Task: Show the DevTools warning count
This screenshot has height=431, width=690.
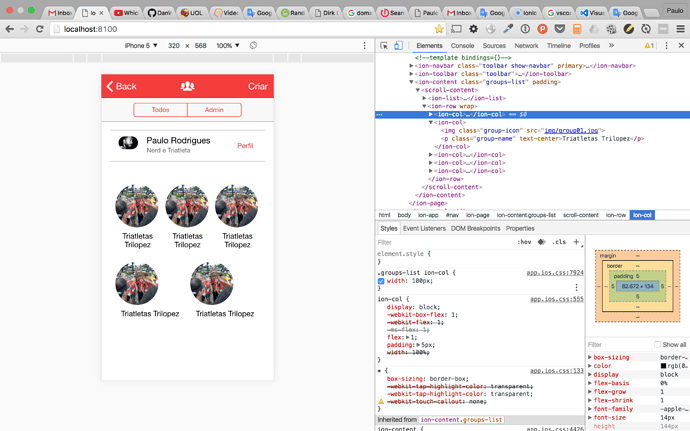Action: [649, 45]
